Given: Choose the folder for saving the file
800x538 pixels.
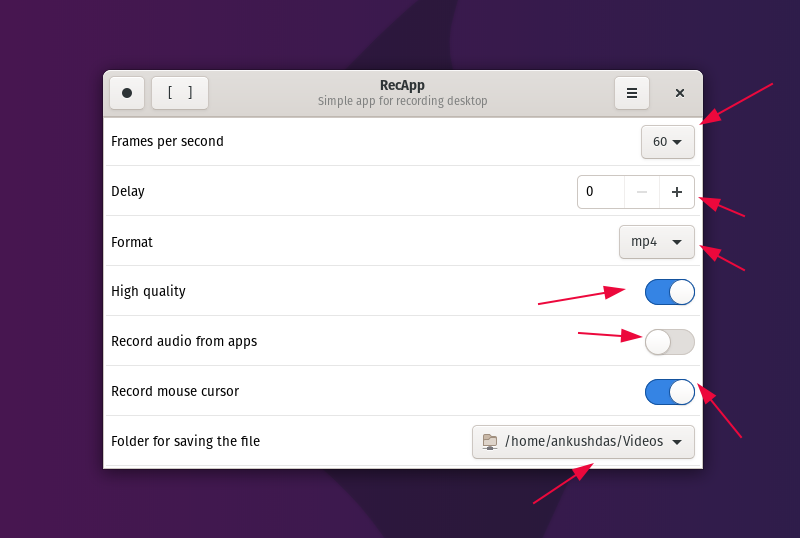Looking at the screenshot, I should (583, 442).
